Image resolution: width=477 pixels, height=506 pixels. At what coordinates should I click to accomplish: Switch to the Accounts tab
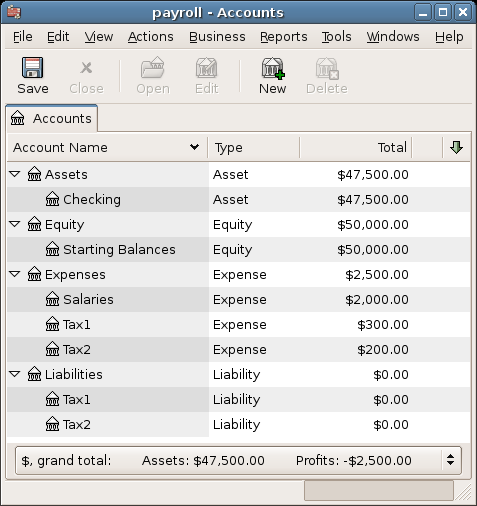[x=51, y=118]
